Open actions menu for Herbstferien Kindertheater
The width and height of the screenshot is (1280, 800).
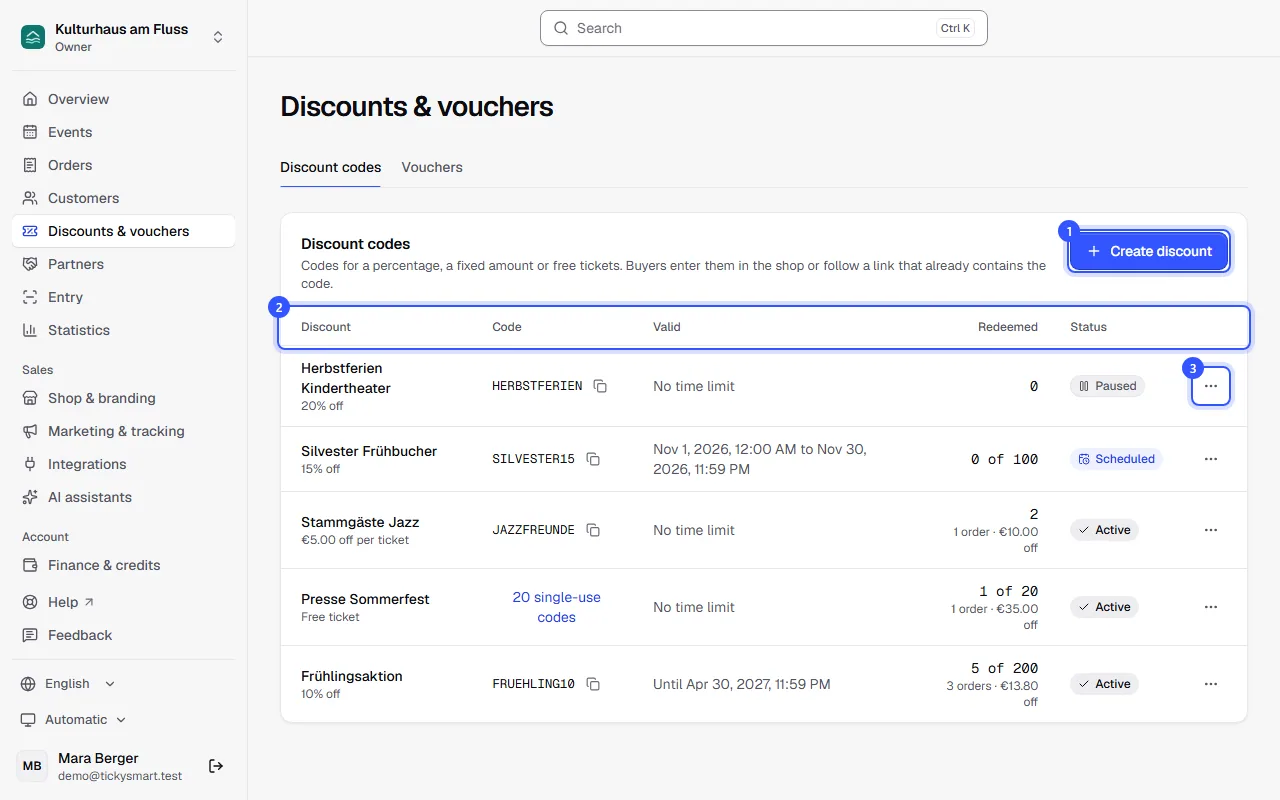coord(1211,386)
